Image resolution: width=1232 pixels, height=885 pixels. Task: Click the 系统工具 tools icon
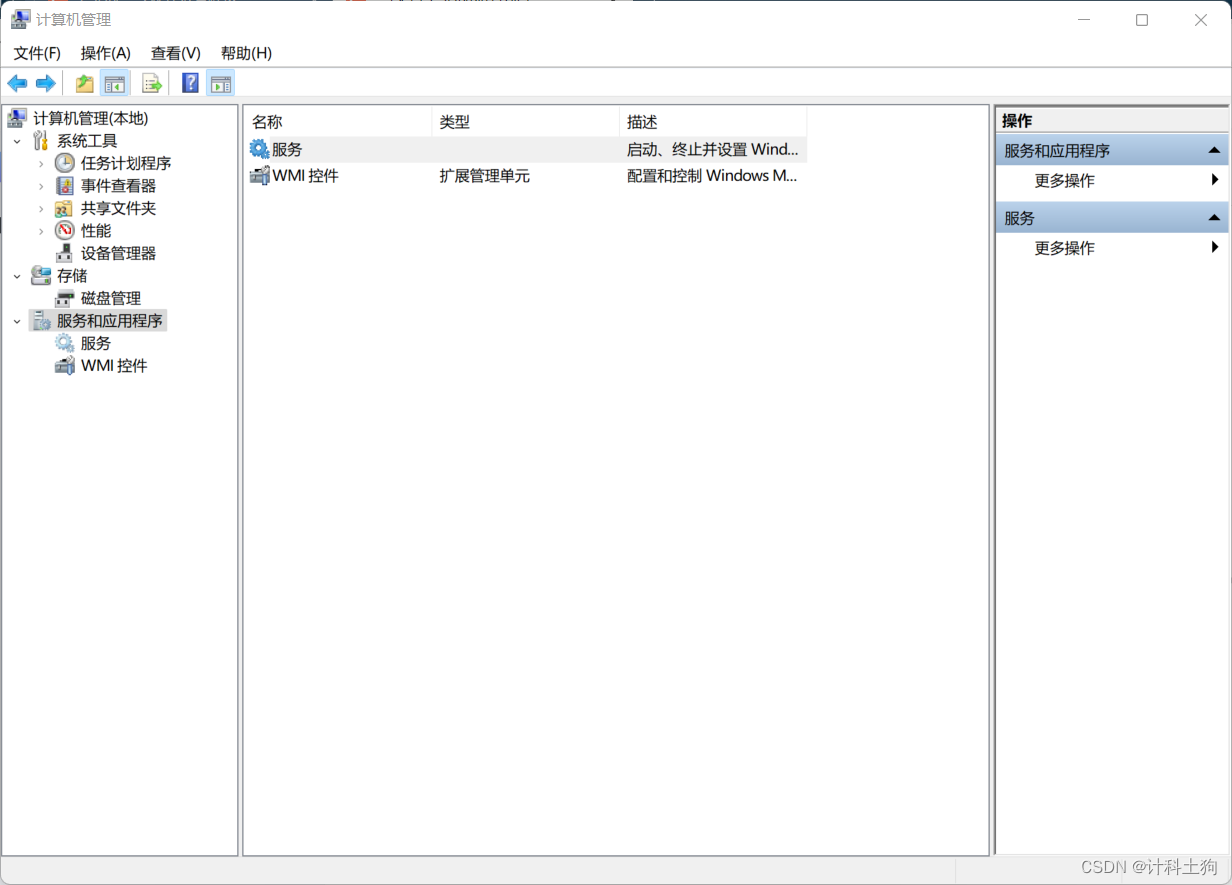(x=40, y=141)
